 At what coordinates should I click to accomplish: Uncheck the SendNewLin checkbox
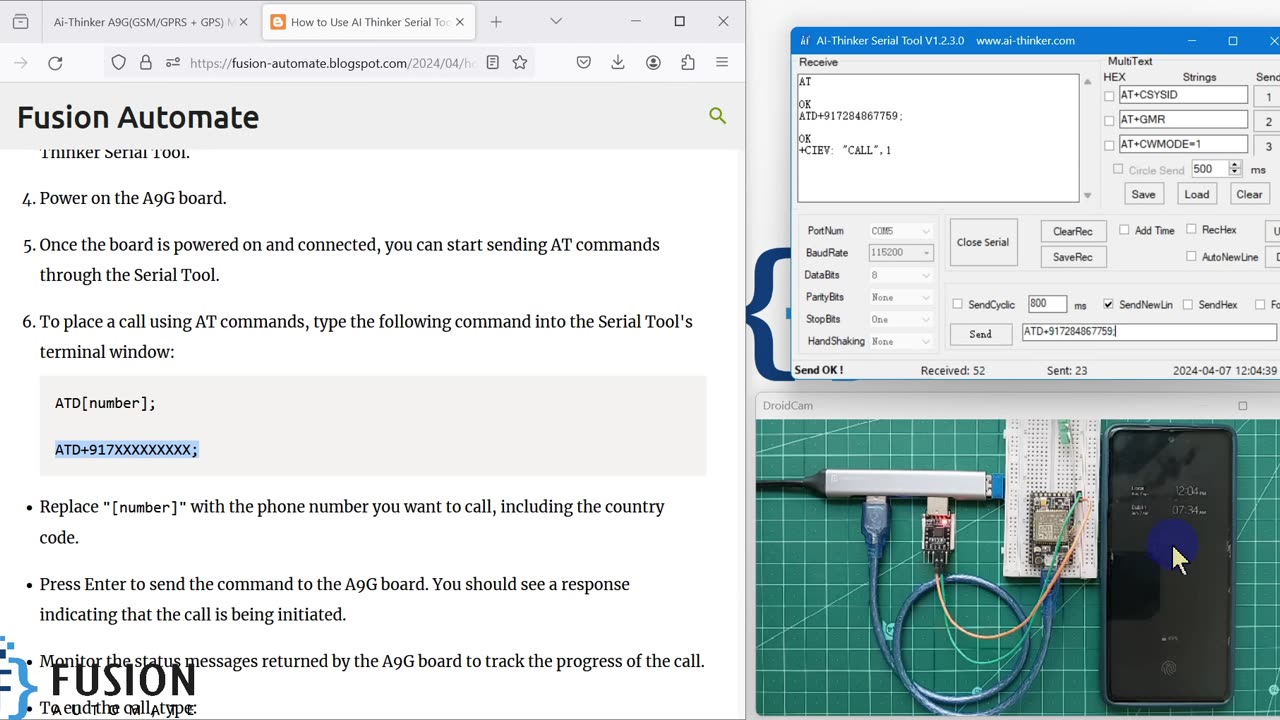(1108, 304)
